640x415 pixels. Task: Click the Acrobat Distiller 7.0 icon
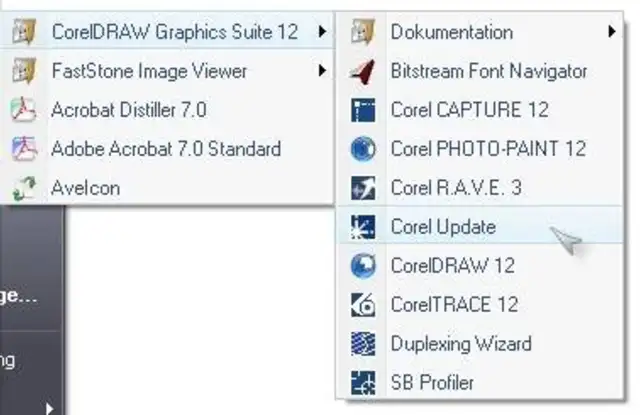click(23, 110)
